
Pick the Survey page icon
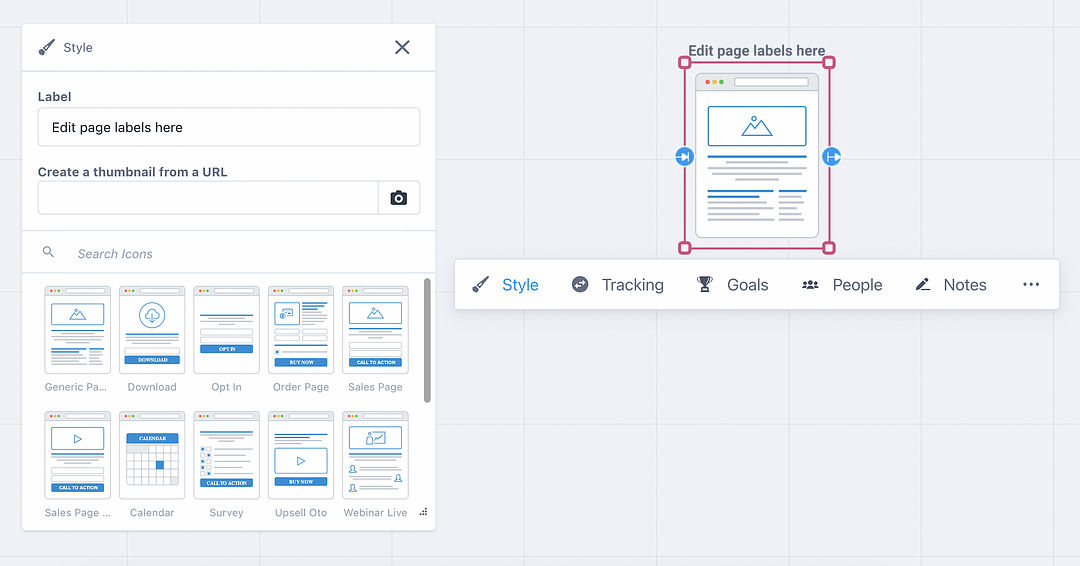click(x=226, y=456)
